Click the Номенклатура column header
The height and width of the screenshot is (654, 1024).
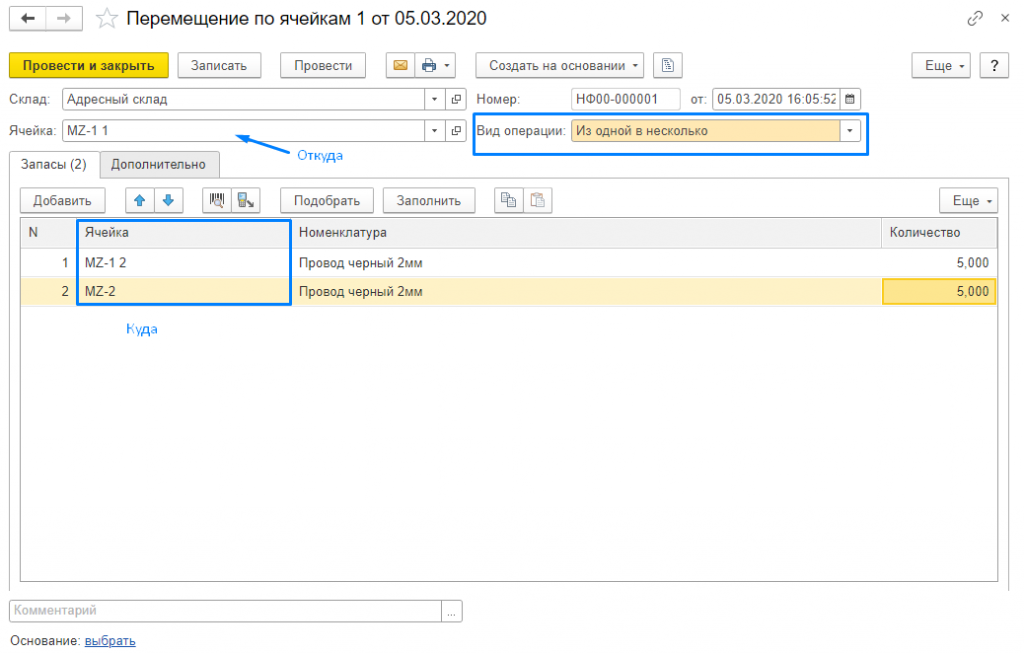tap(586, 233)
